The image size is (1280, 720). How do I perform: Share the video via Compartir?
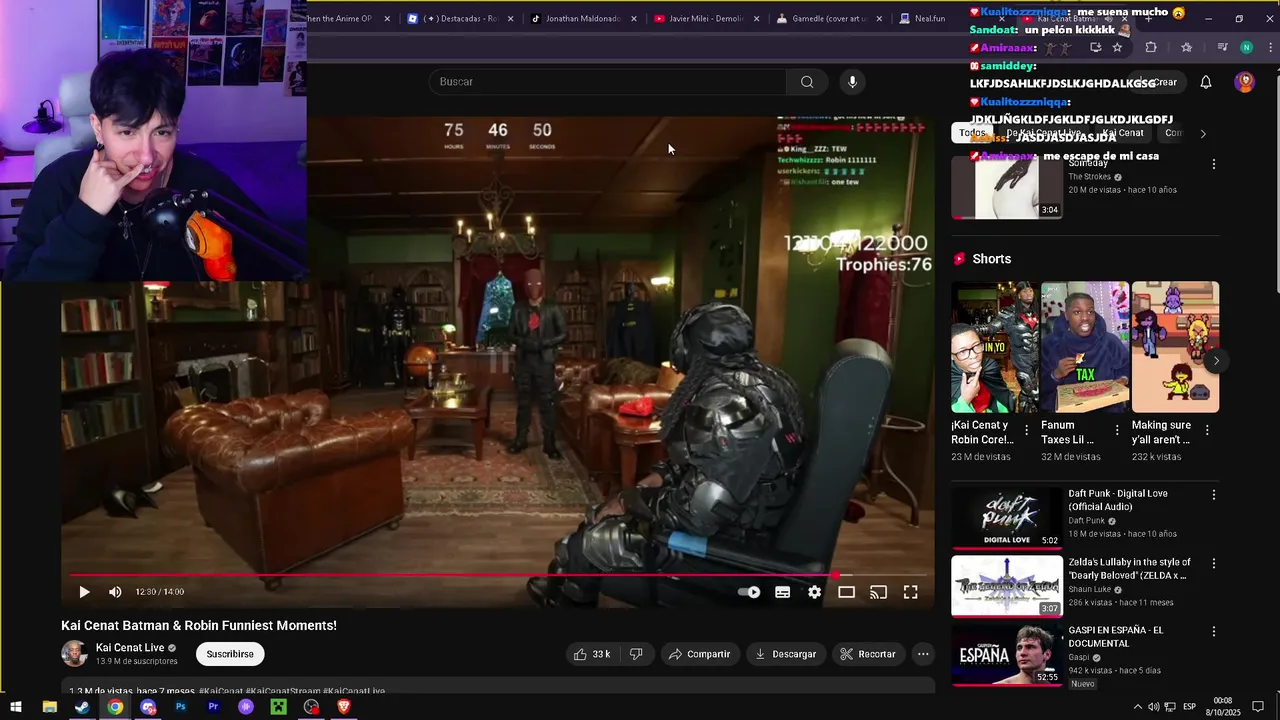click(x=699, y=654)
